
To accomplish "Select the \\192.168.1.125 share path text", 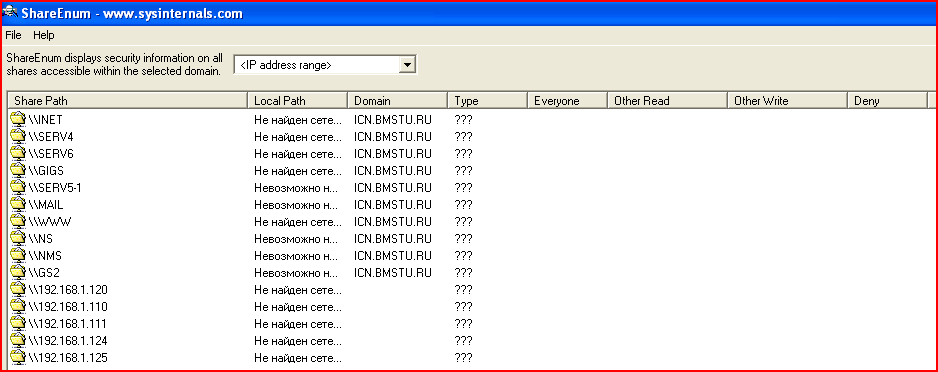I will pos(68,358).
